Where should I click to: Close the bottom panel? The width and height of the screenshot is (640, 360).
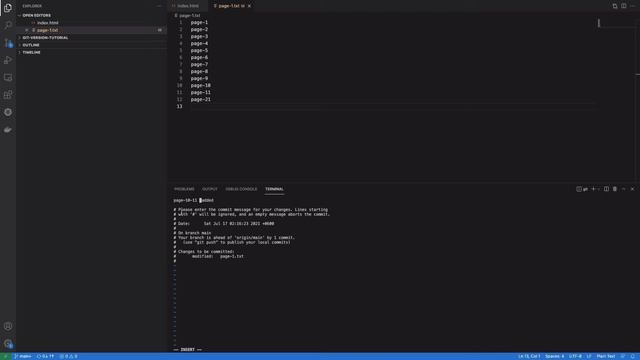632,189
